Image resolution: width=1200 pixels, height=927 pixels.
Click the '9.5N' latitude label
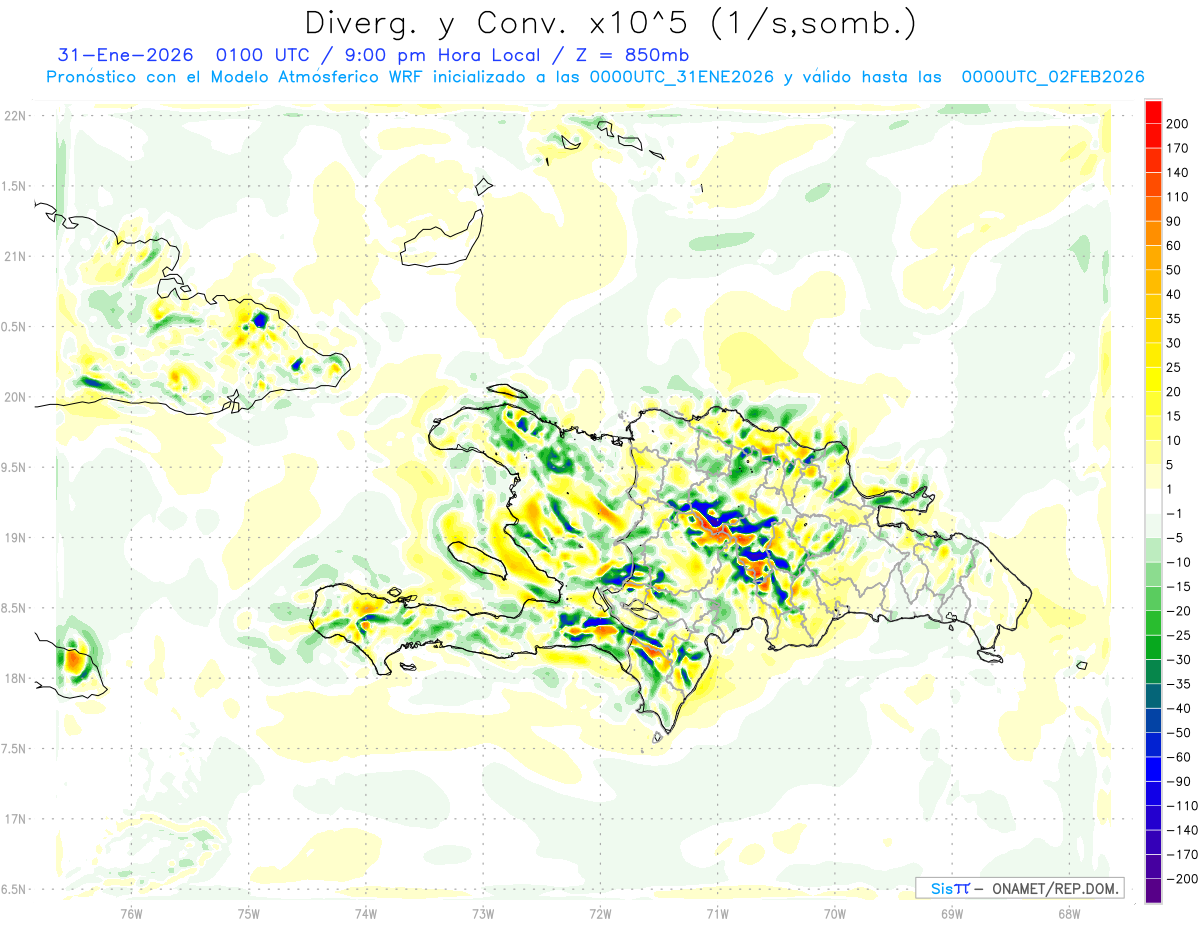coord(15,467)
